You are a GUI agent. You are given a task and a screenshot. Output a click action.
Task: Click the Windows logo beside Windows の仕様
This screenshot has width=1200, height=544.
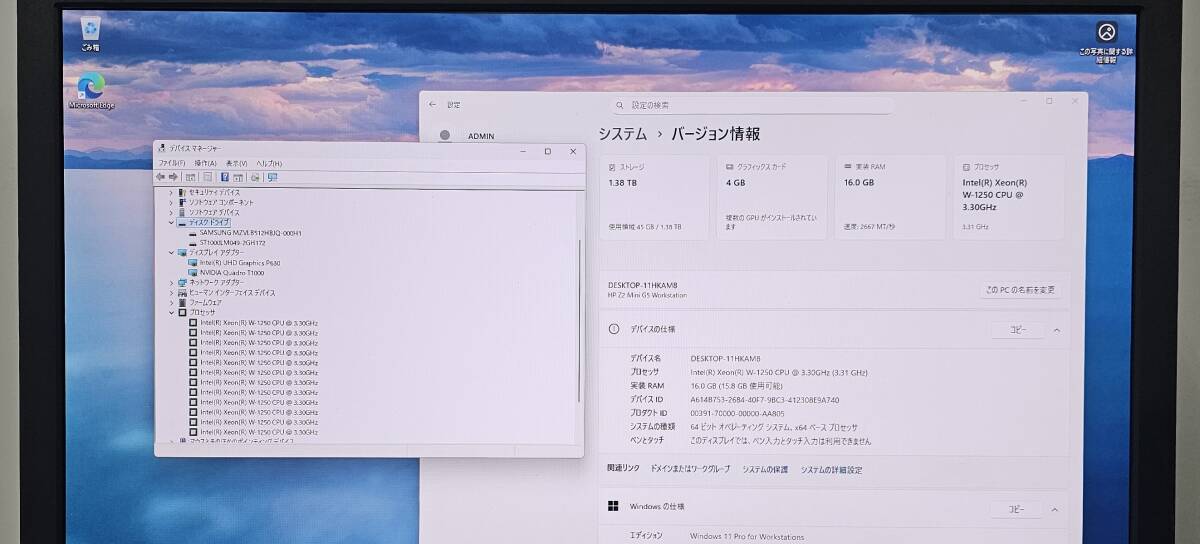(x=613, y=507)
